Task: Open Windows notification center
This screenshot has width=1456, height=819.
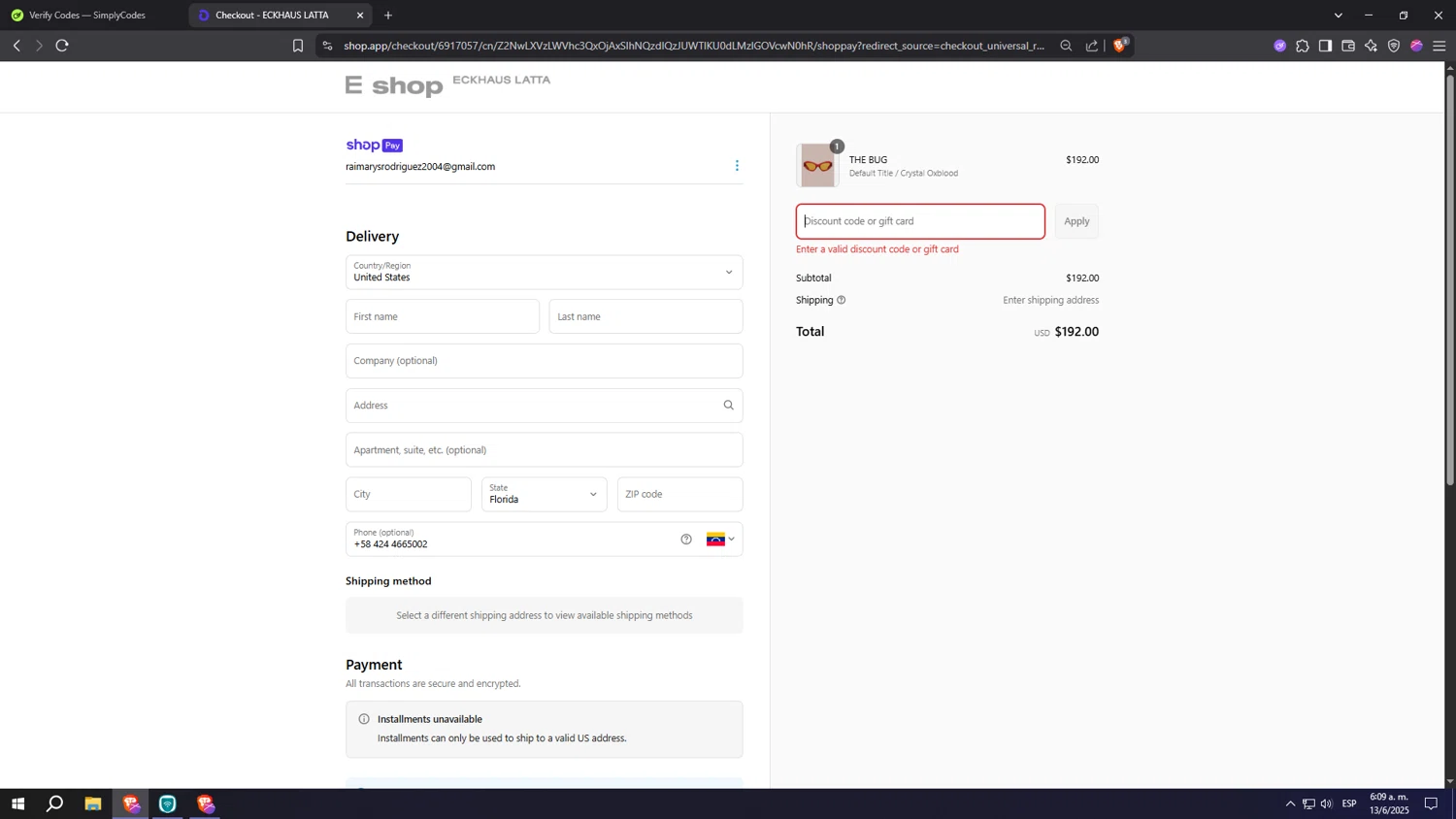Action: 1432,803
